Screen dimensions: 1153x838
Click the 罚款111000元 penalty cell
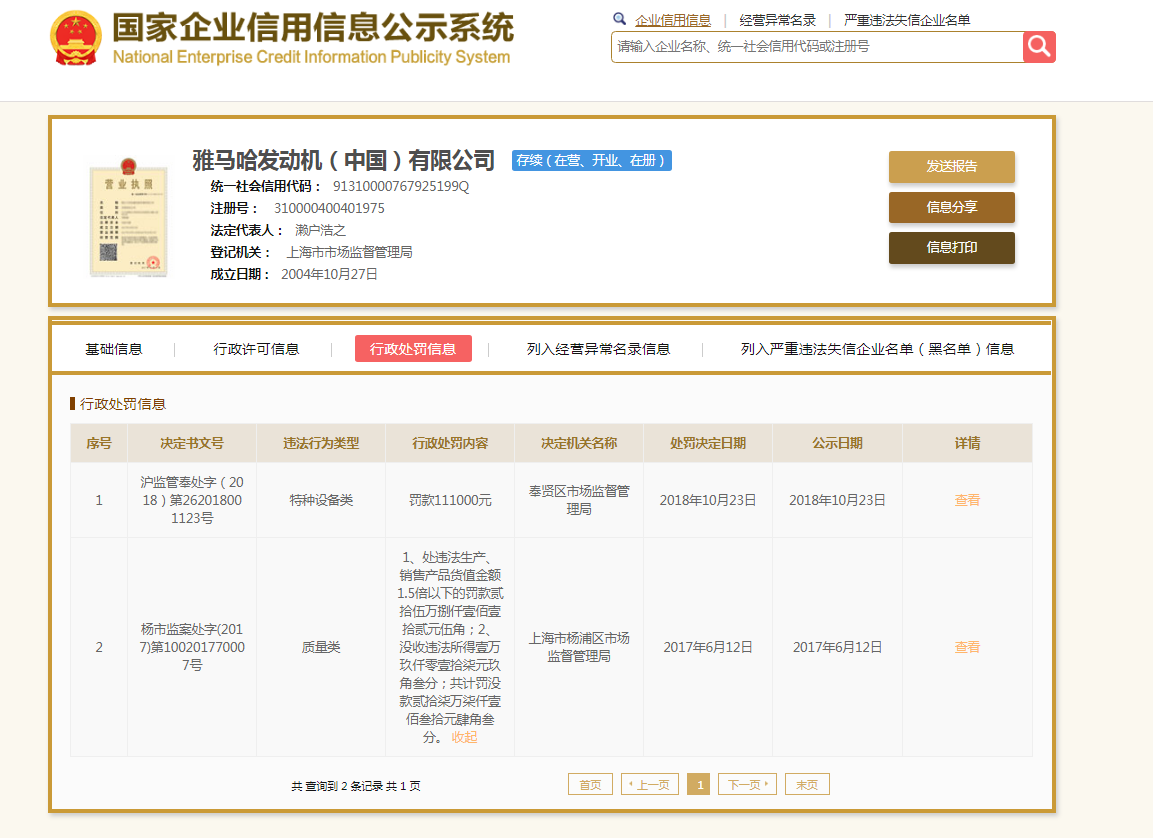[450, 501]
